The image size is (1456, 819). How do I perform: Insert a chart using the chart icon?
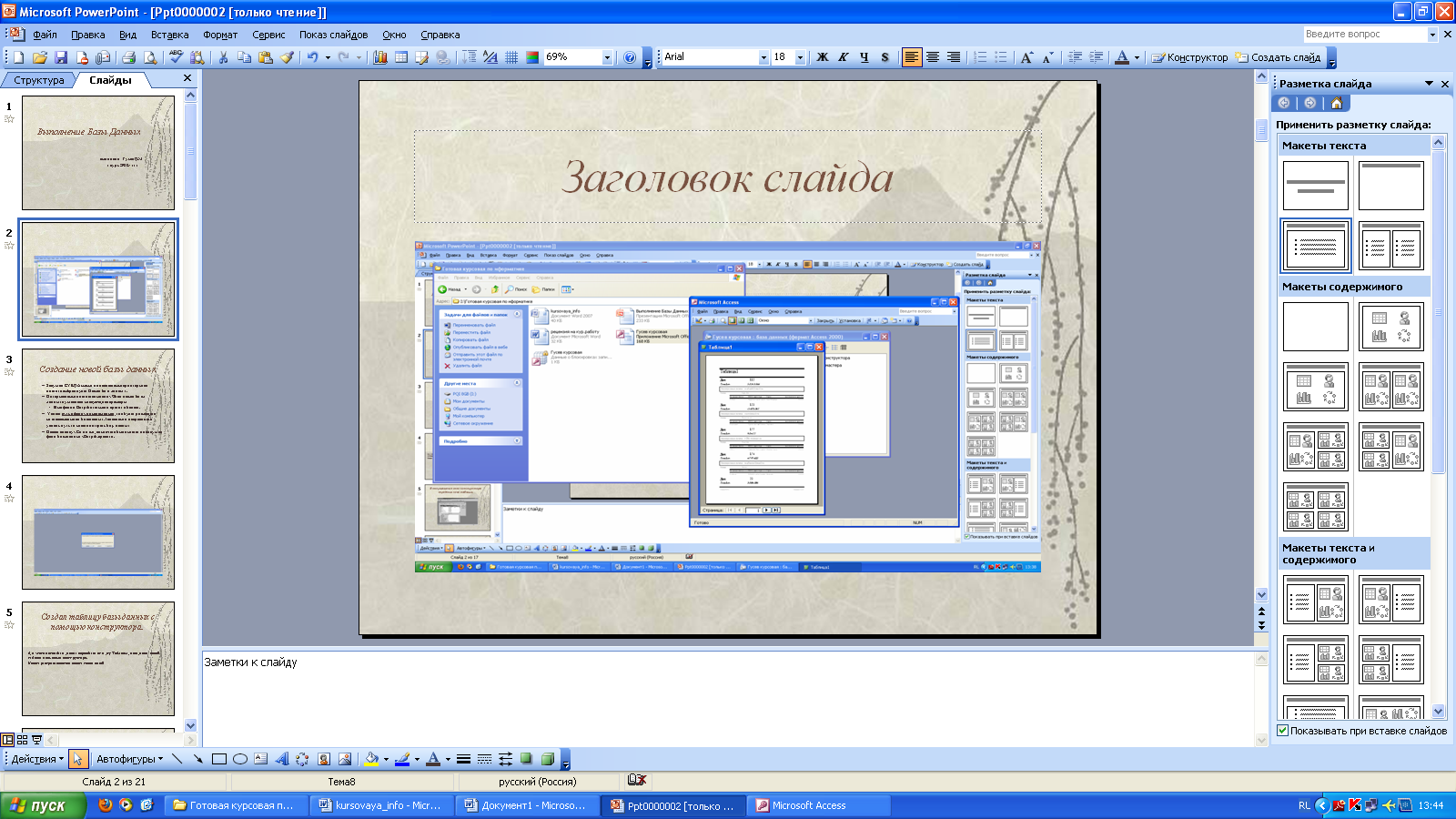(x=380, y=57)
